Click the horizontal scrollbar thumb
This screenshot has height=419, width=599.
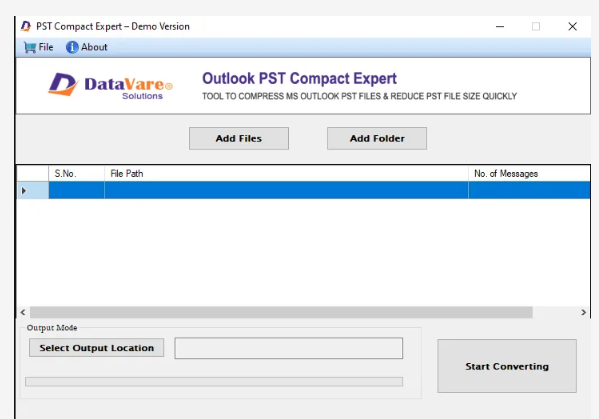pos(281,312)
